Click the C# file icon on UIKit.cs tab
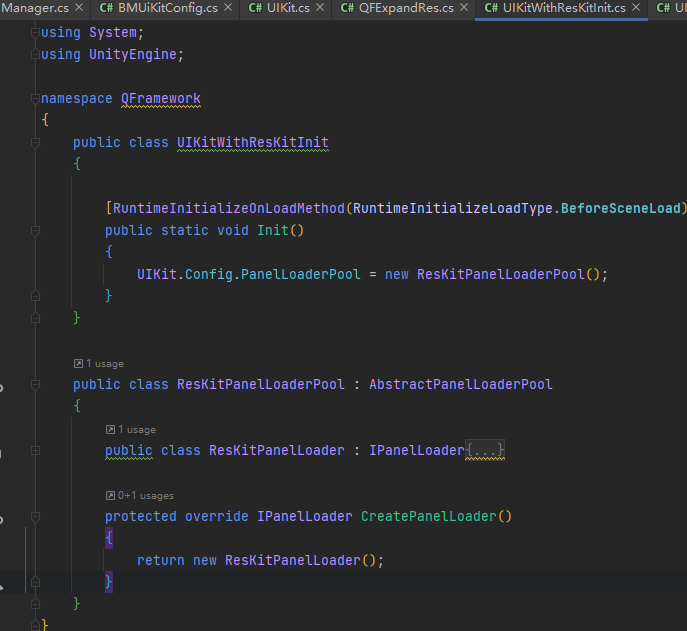The height and width of the screenshot is (631, 687). tap(255, 8)
